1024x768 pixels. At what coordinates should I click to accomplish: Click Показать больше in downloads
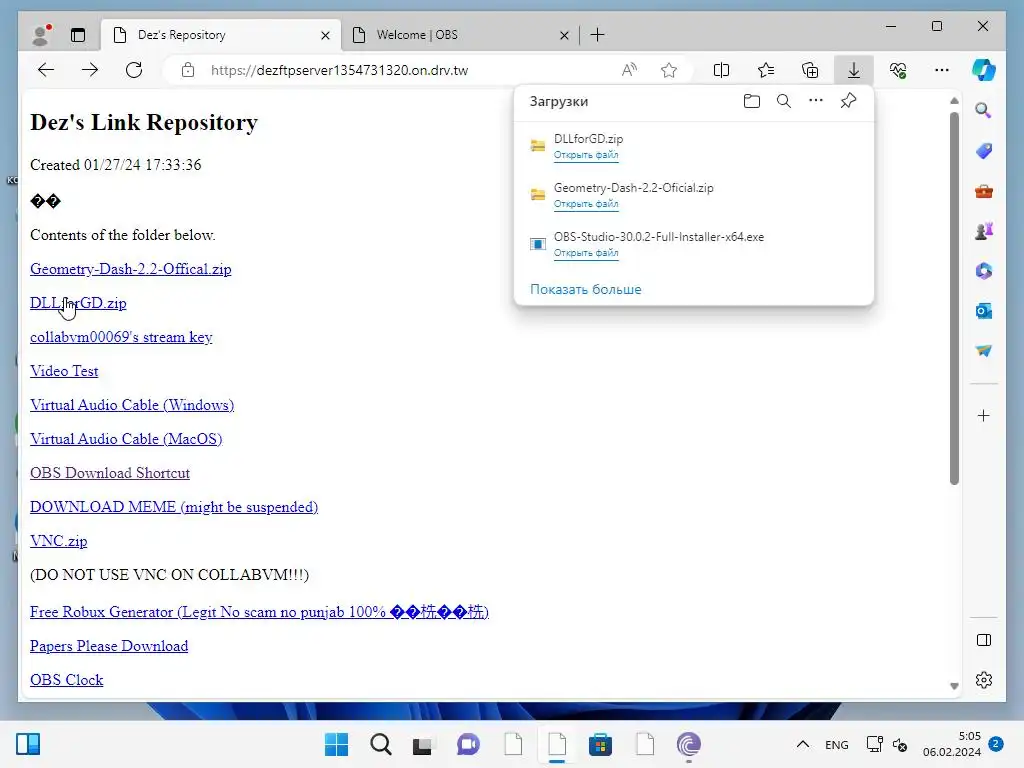tap(585, 289)
